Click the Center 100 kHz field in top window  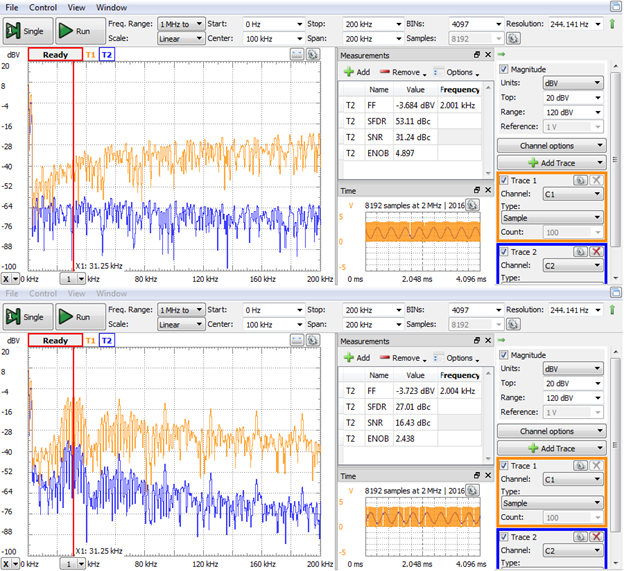[274, 39]
